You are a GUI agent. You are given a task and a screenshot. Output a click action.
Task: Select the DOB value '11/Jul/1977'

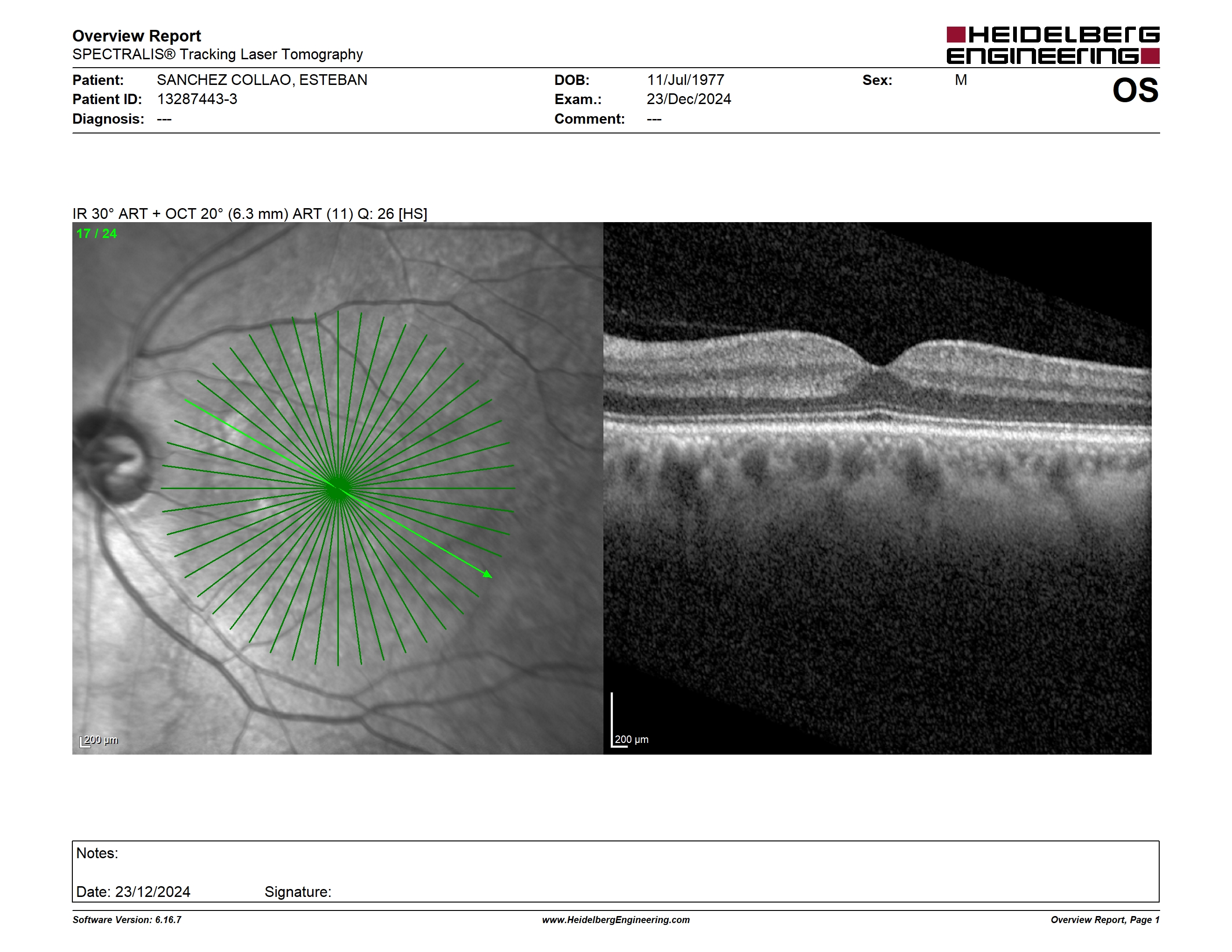(686, 80)
